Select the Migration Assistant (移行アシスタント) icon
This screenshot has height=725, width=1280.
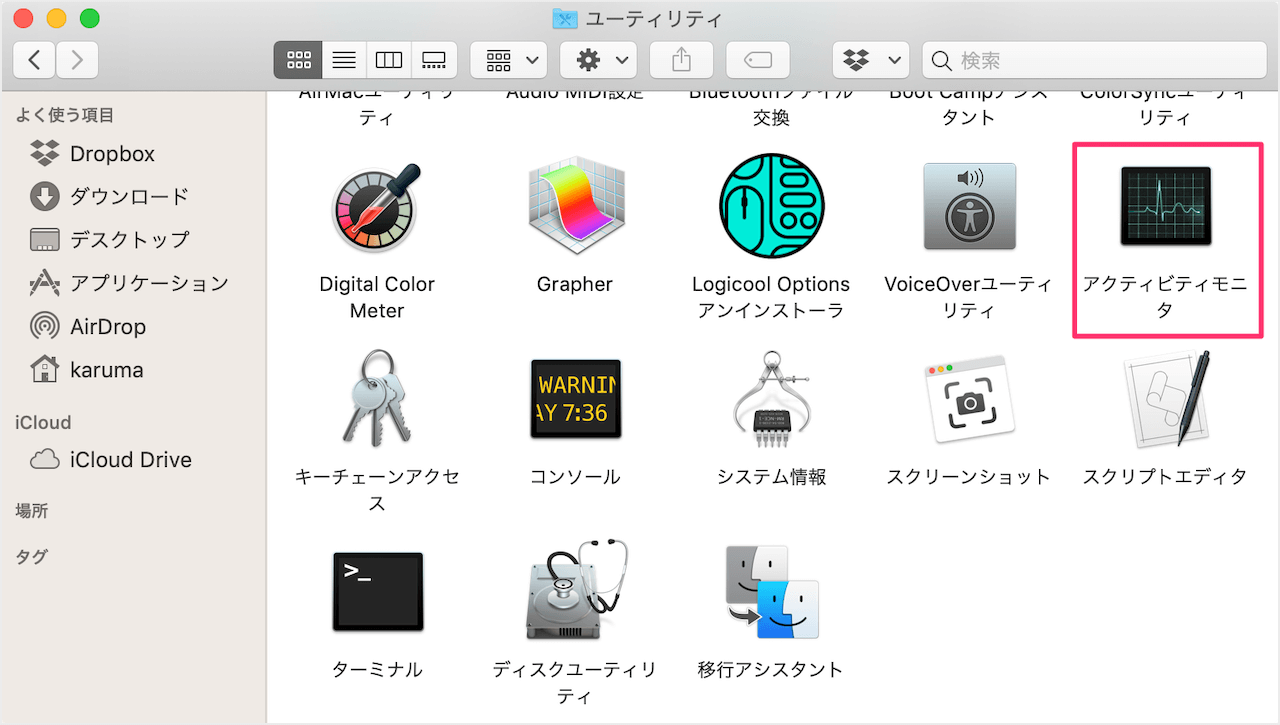[x=771, y=591]
